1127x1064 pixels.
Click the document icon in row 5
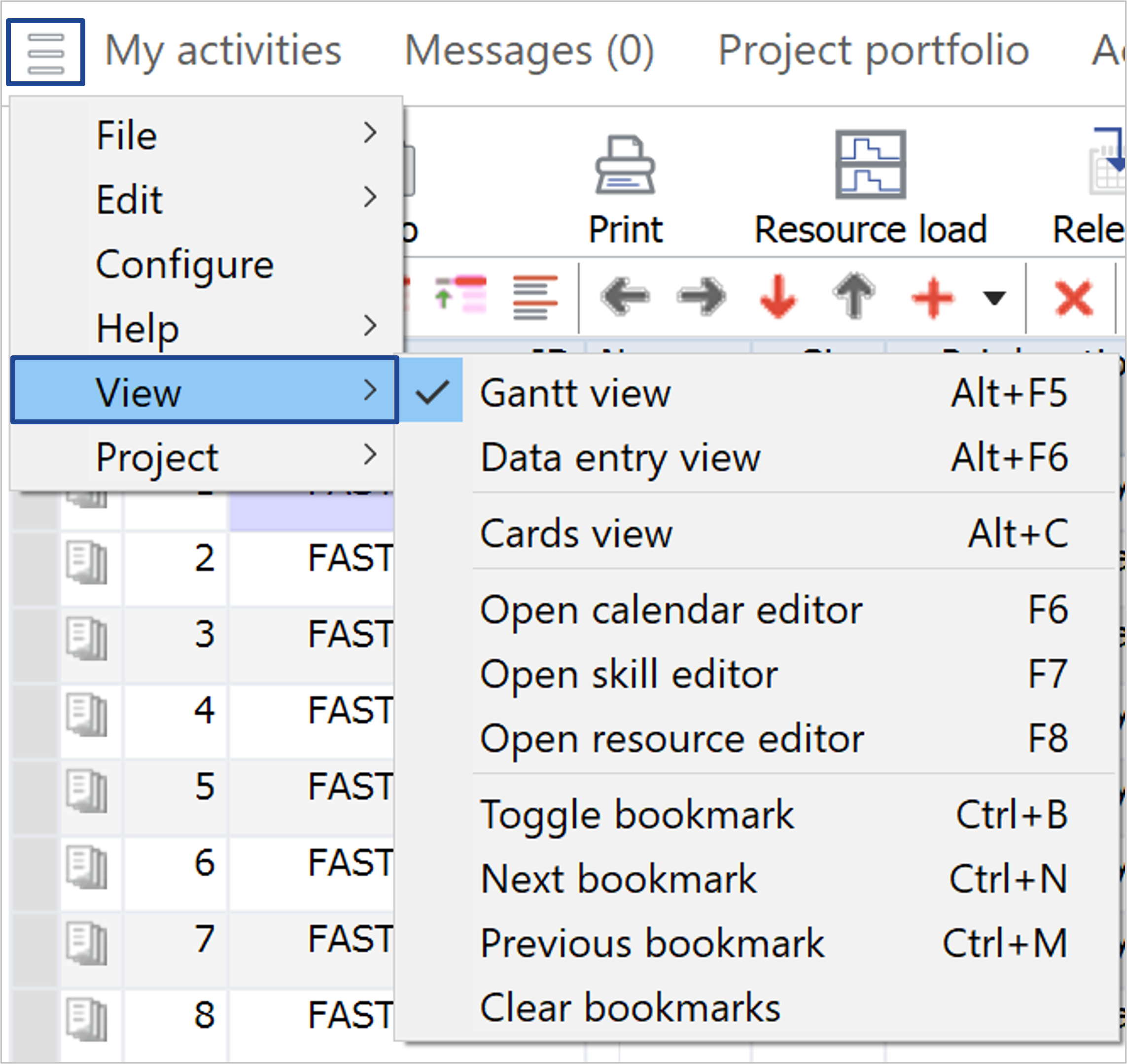click(x=86, y=791)
